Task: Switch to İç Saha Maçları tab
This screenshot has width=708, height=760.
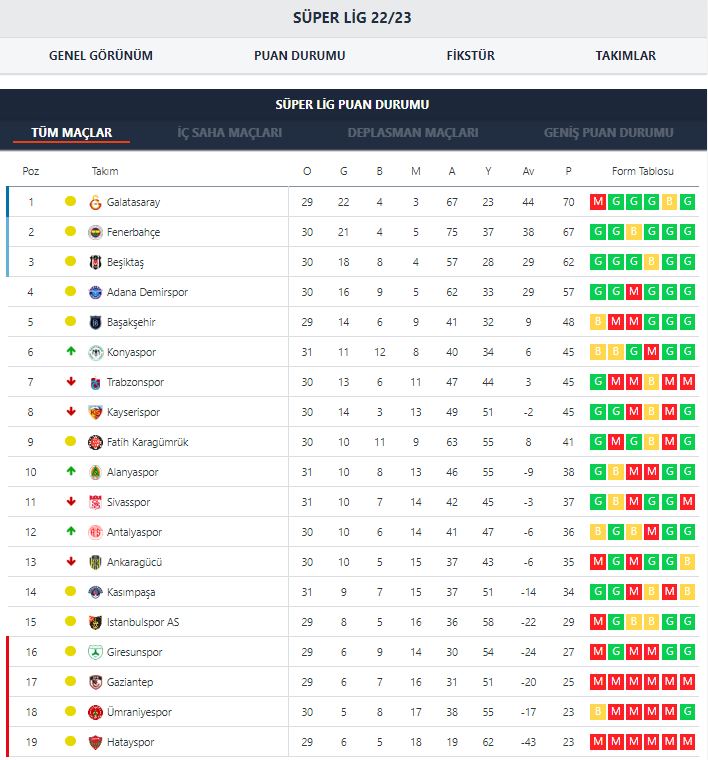Action: pos(229,133)
